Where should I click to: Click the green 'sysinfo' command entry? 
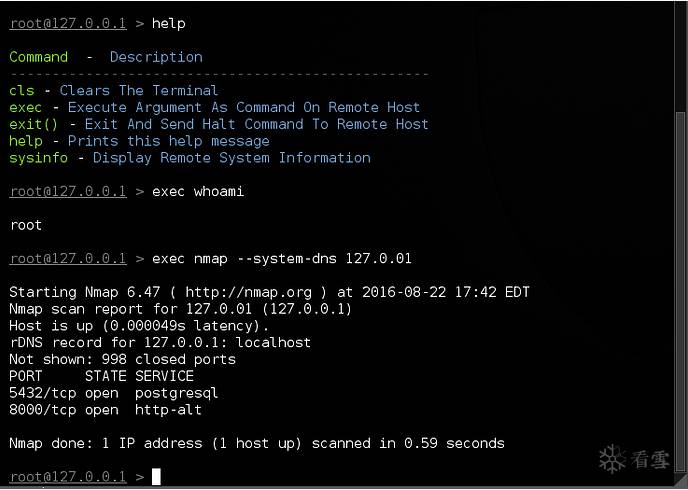click(x=39, y=158)
